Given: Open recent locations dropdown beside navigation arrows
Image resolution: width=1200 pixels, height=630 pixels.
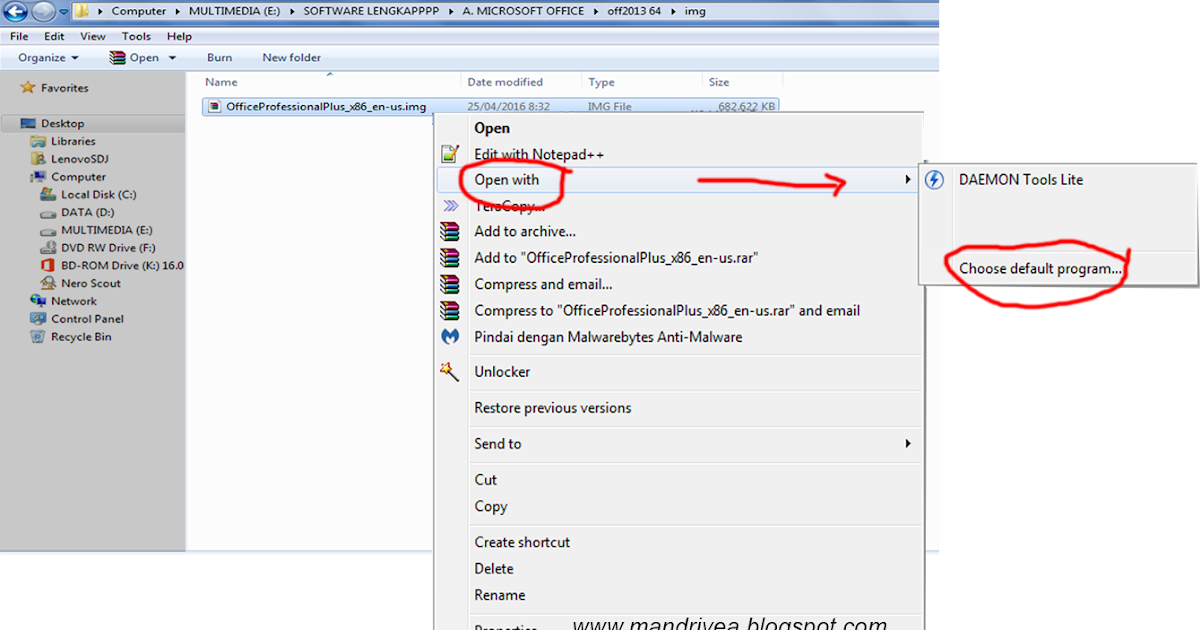Looking at the screenshot, I should tap(62, 12).
